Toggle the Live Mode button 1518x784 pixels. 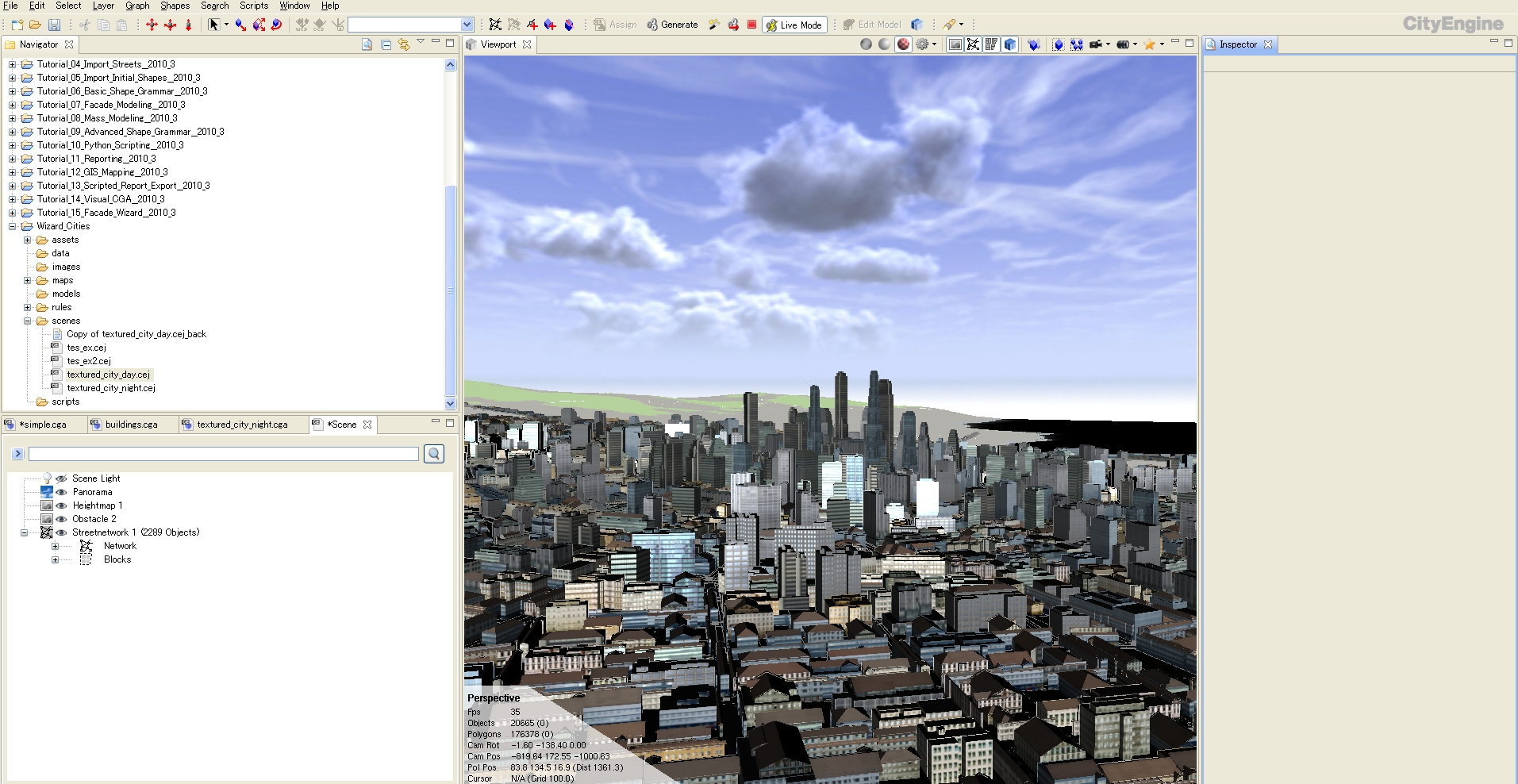(794, 25)
